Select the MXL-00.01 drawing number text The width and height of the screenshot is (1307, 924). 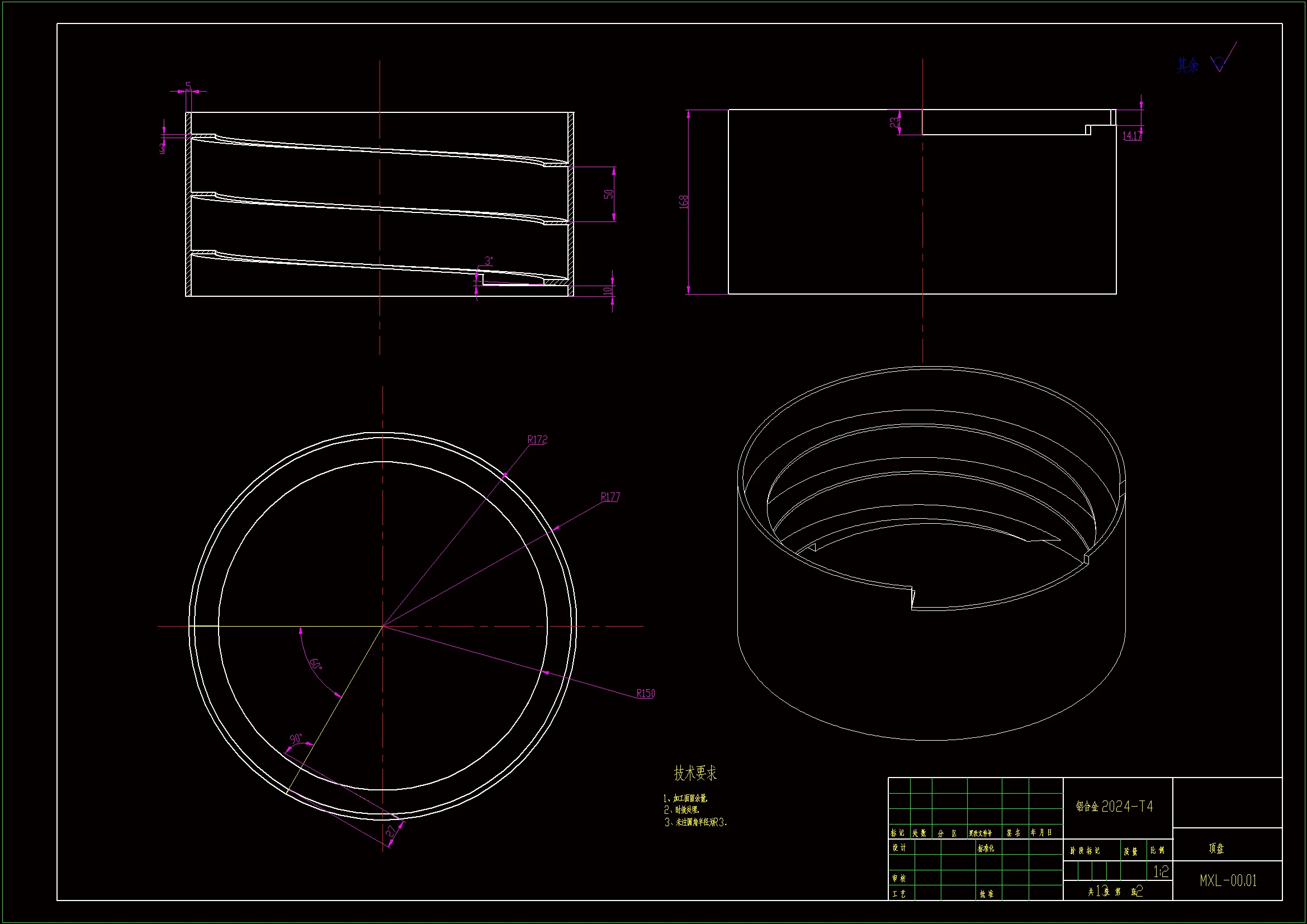click(x=1228, y=881)
